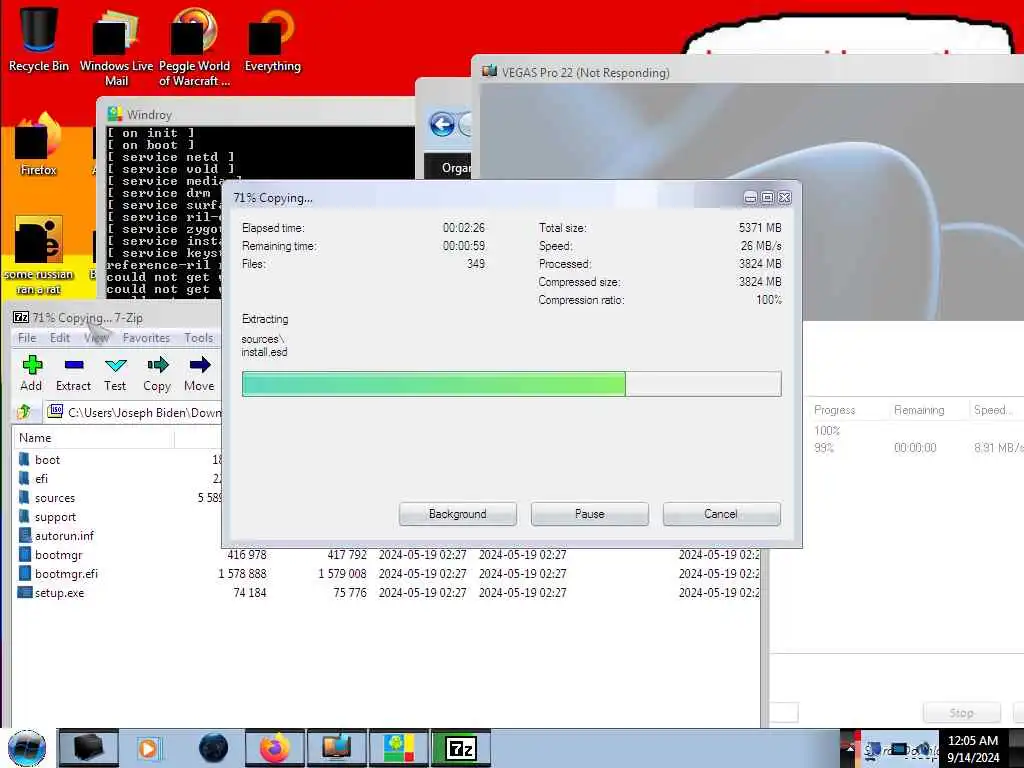The height and width of the screenshot is (768, 1024).
Task: Open the 7-Zip taskbar button
Action: (461, 748)
